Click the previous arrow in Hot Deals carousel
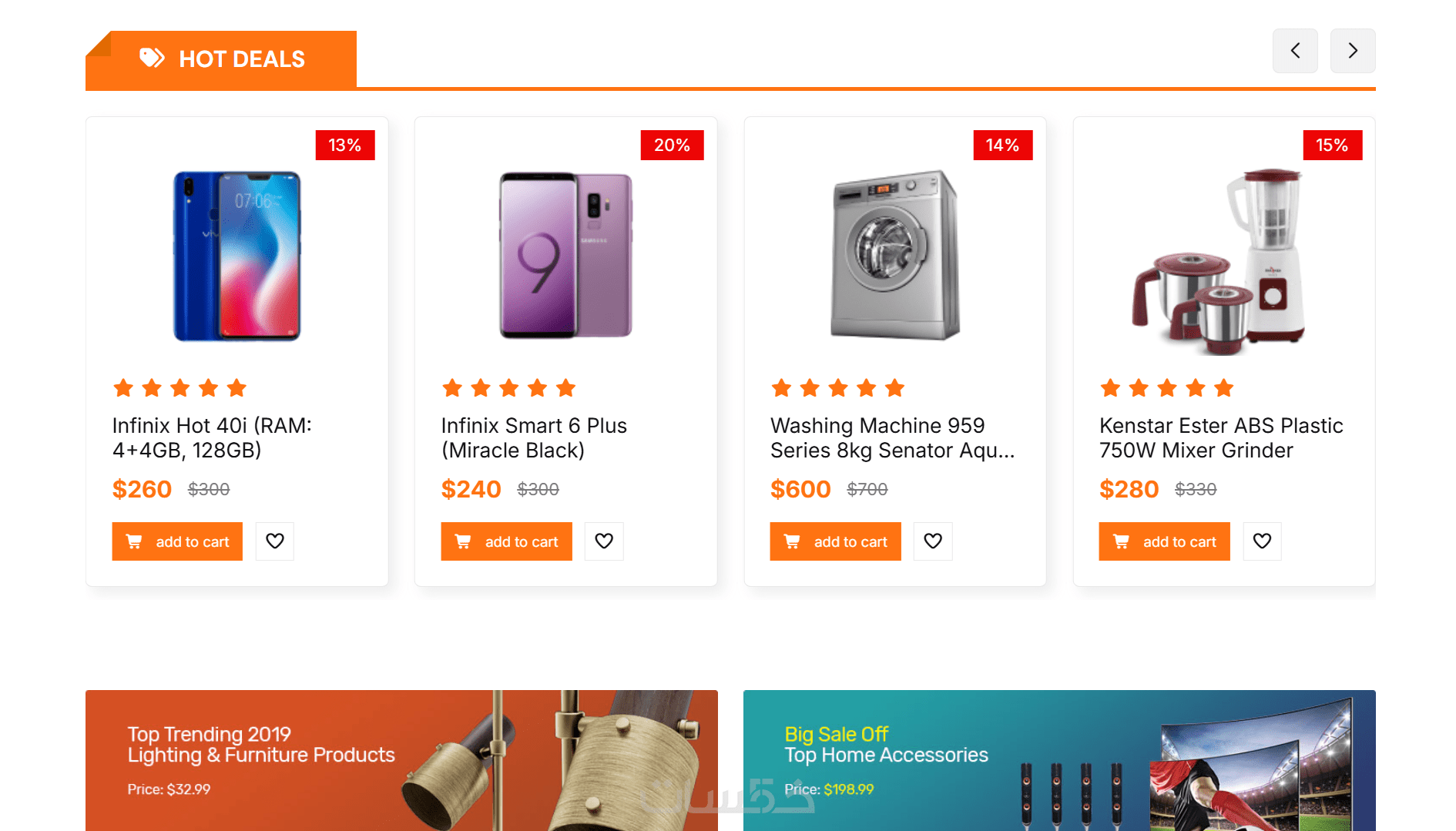Image resolution: width=1456 pixels, height=831 pixels. (x=1295, y=51)
